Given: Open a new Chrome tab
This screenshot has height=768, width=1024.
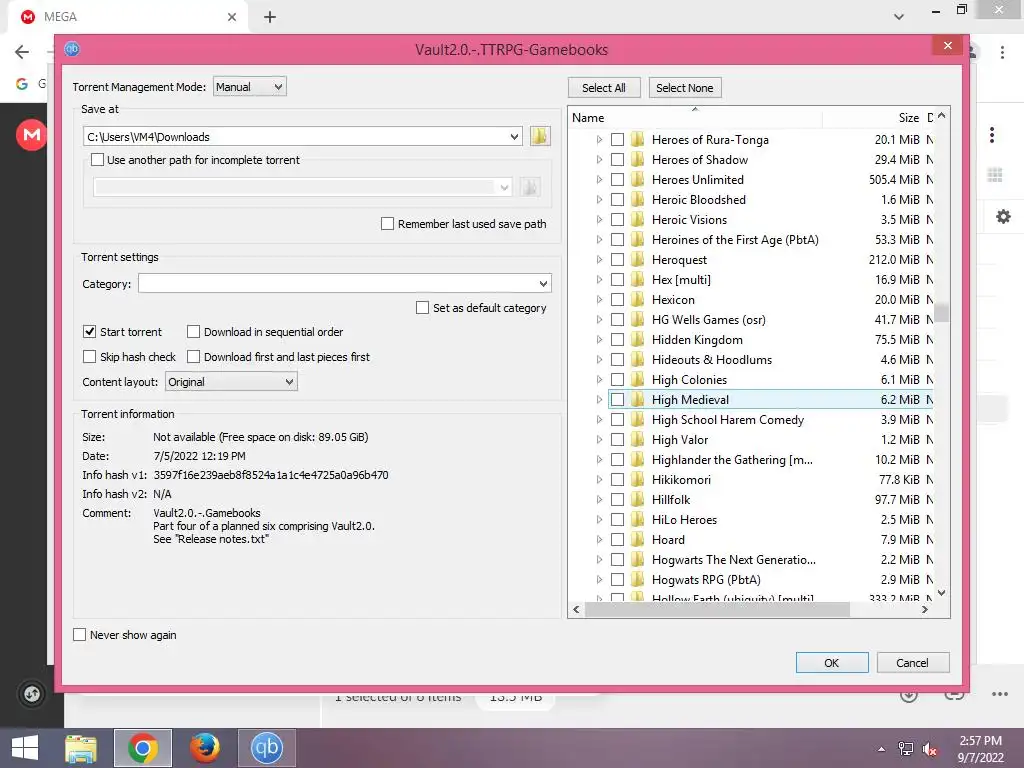Looking at the screenshot, I should pos(270,17).
